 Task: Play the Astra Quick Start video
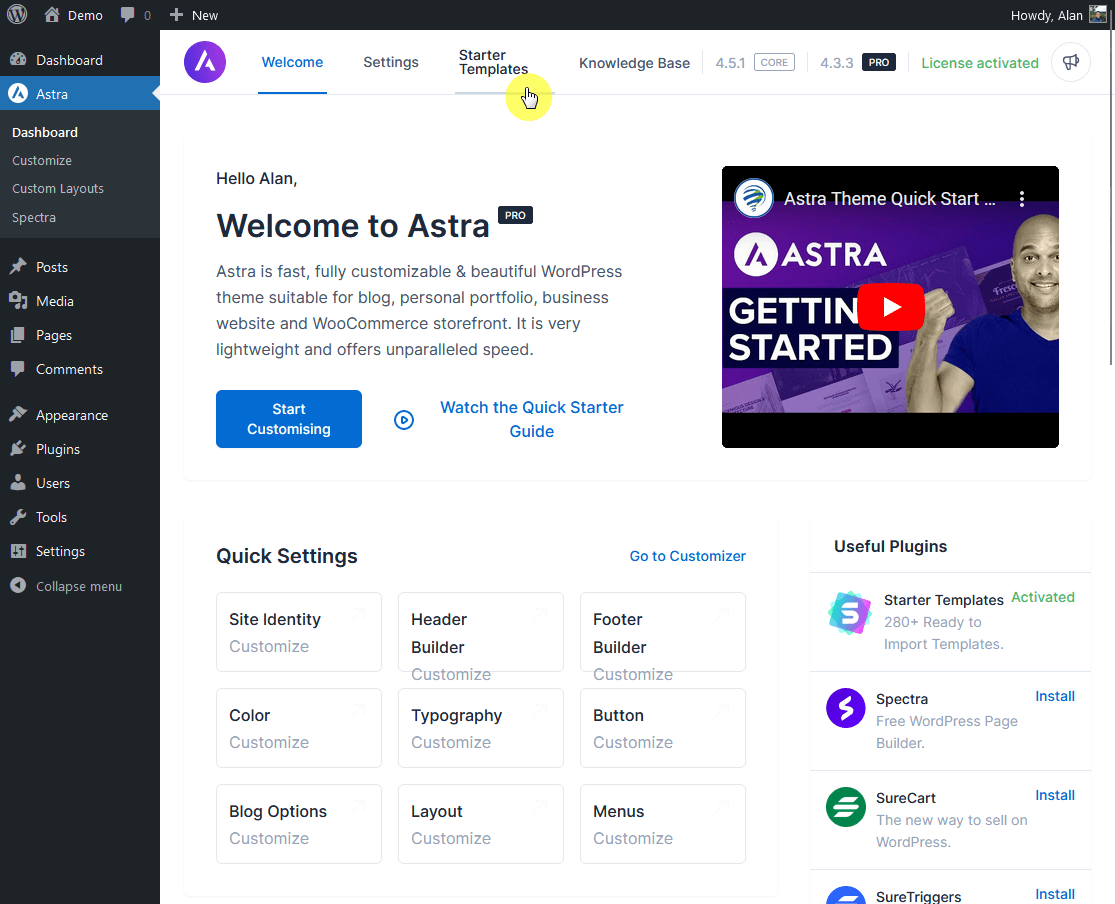[x=890, y=307]
